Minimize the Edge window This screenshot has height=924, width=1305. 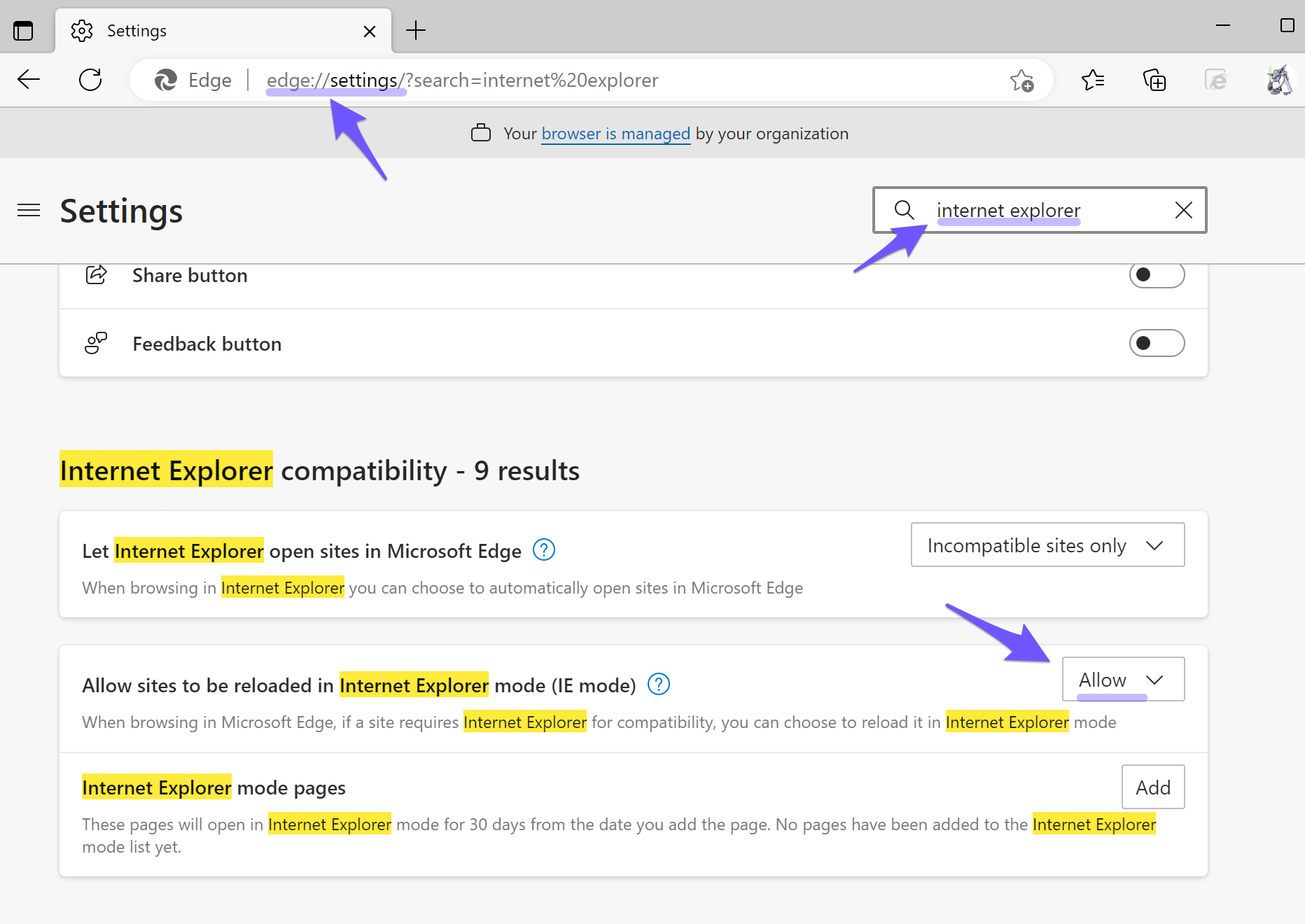pos(1223,26)
